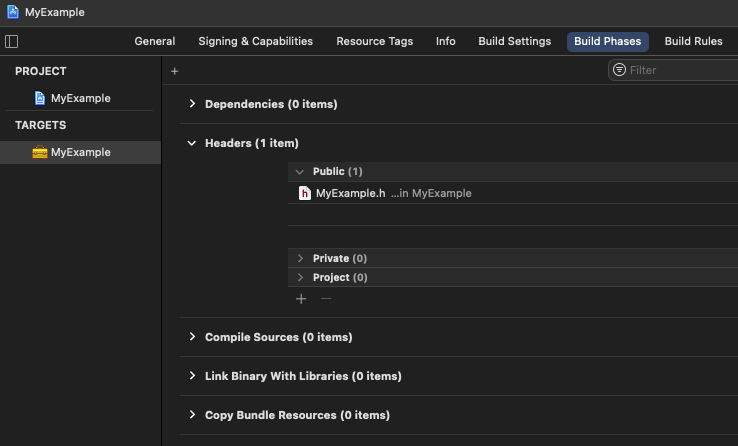738x446 pixels.
Task: Click the plus icon to add header
Action: coord(301,298)
